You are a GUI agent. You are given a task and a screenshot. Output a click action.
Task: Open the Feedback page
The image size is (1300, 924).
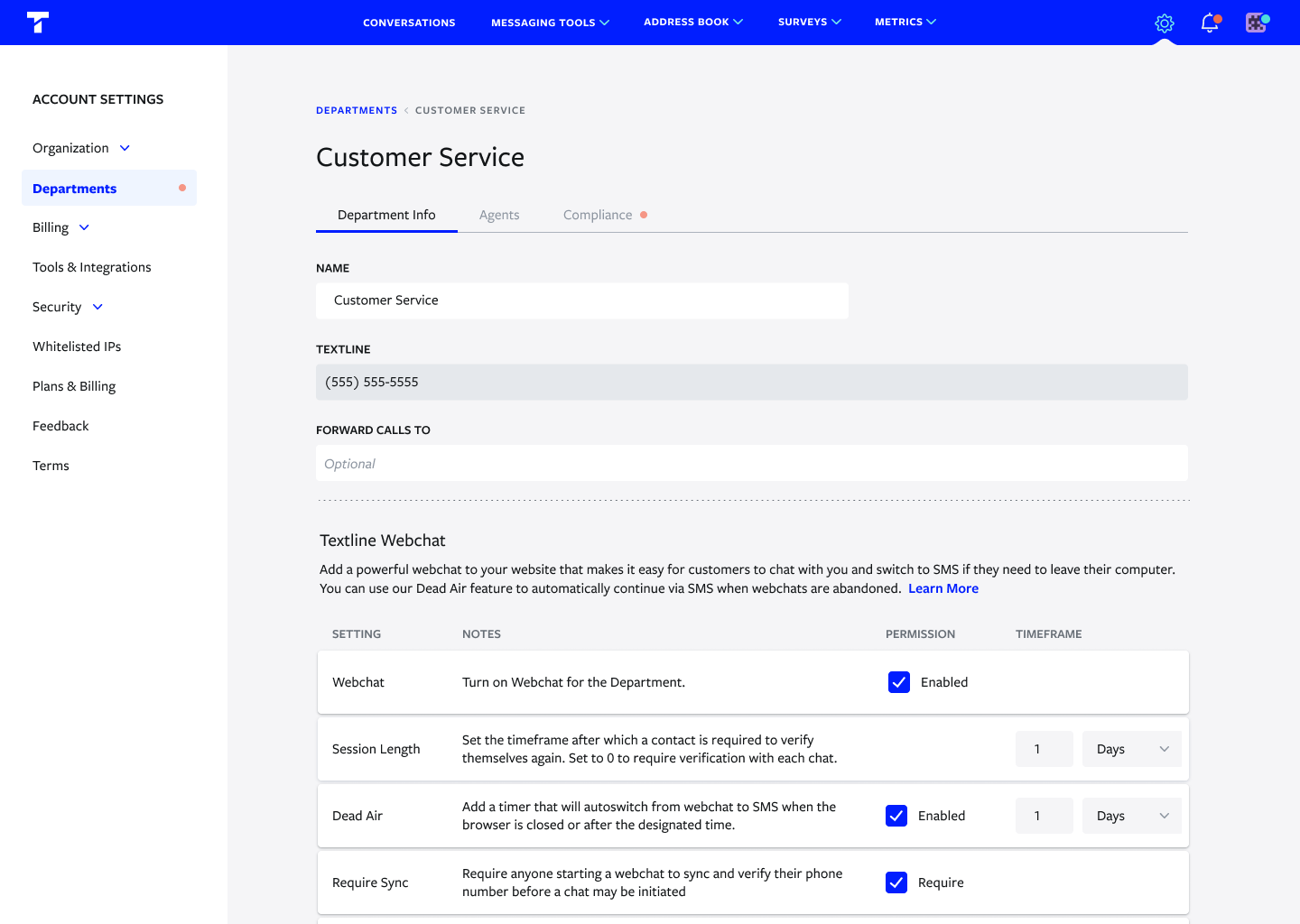[60, 426]
